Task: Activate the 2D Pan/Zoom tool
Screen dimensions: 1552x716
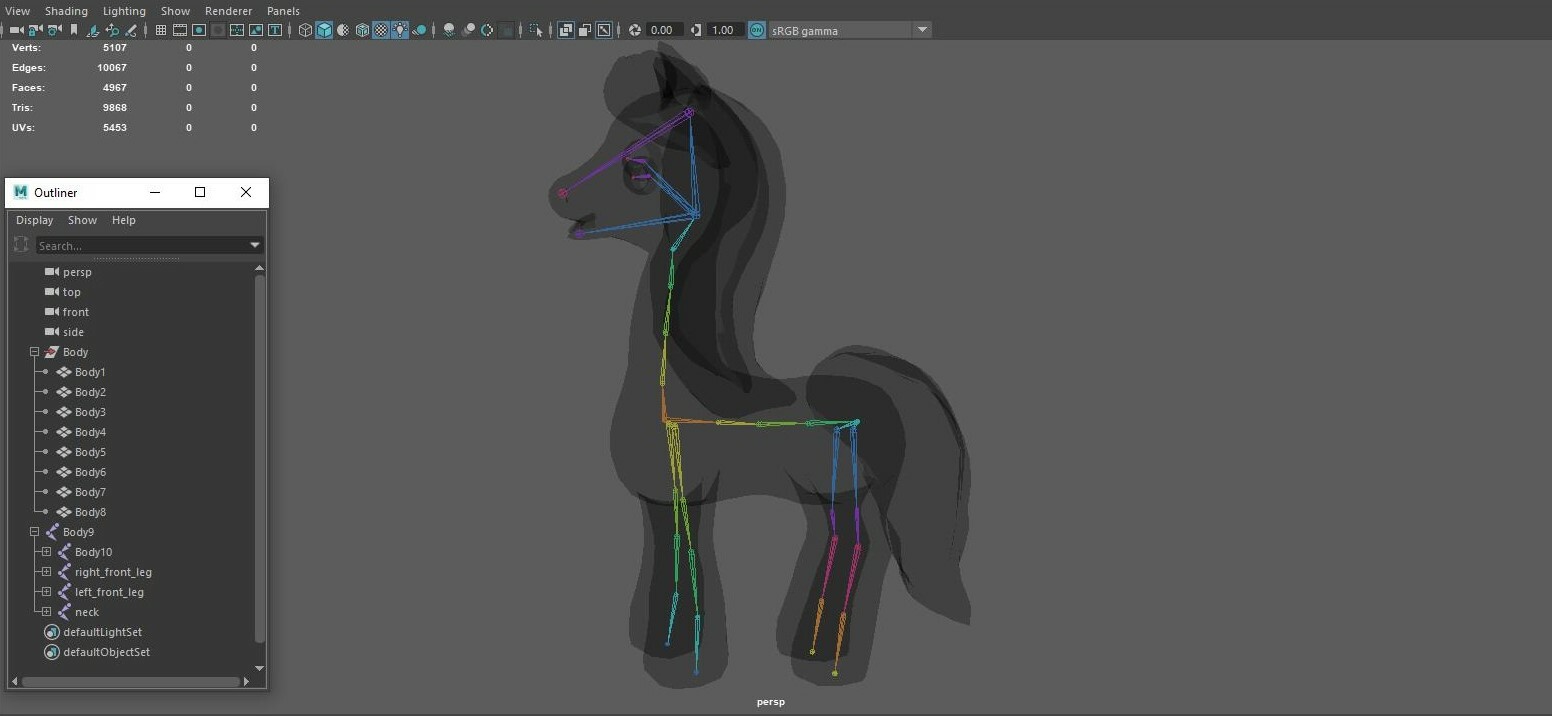Action: click(x=114, y=30)
